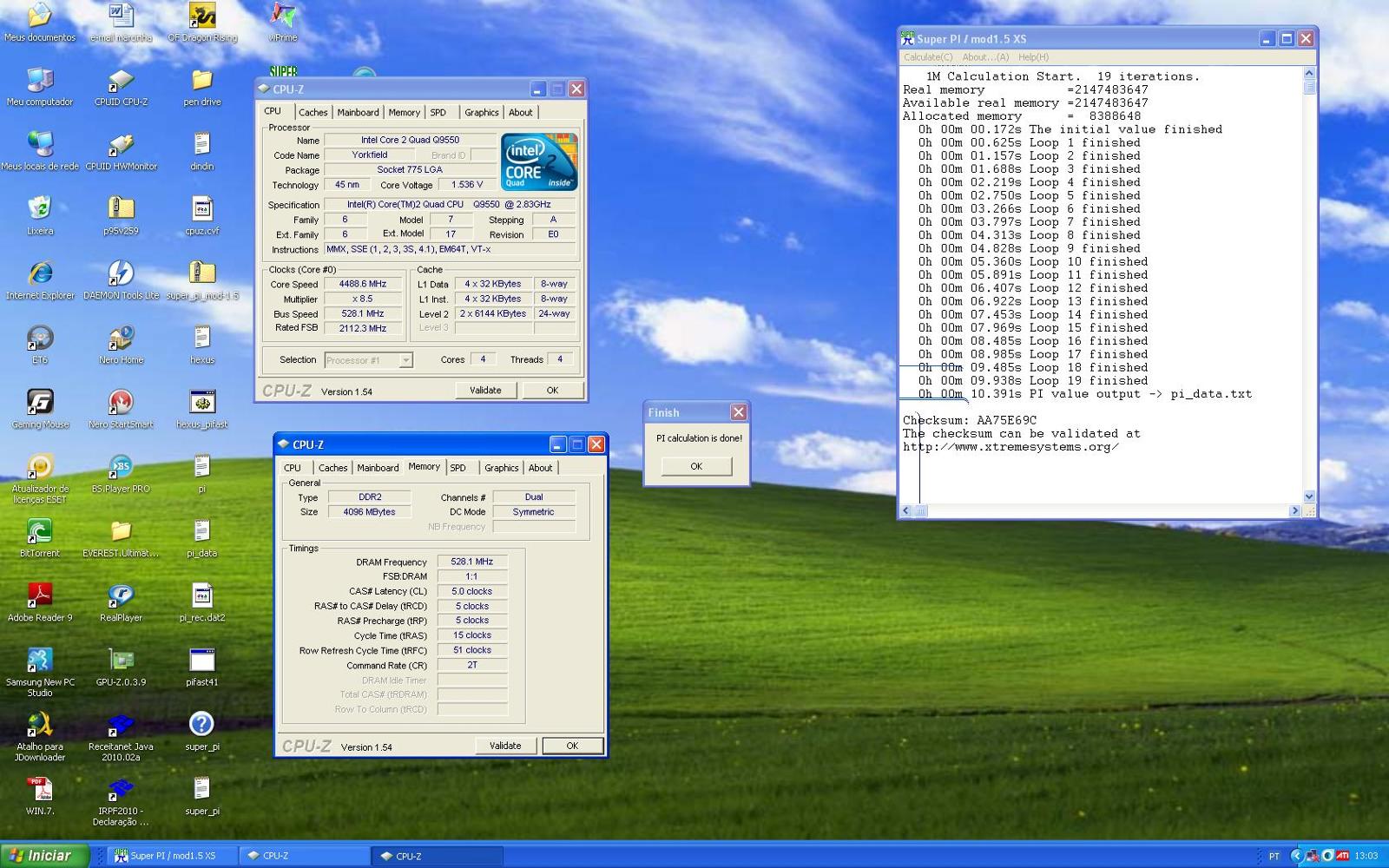This screenshot has width=1389, height=868.
Task: Click the PT language indicator
Action: (x=1274, y=856)
